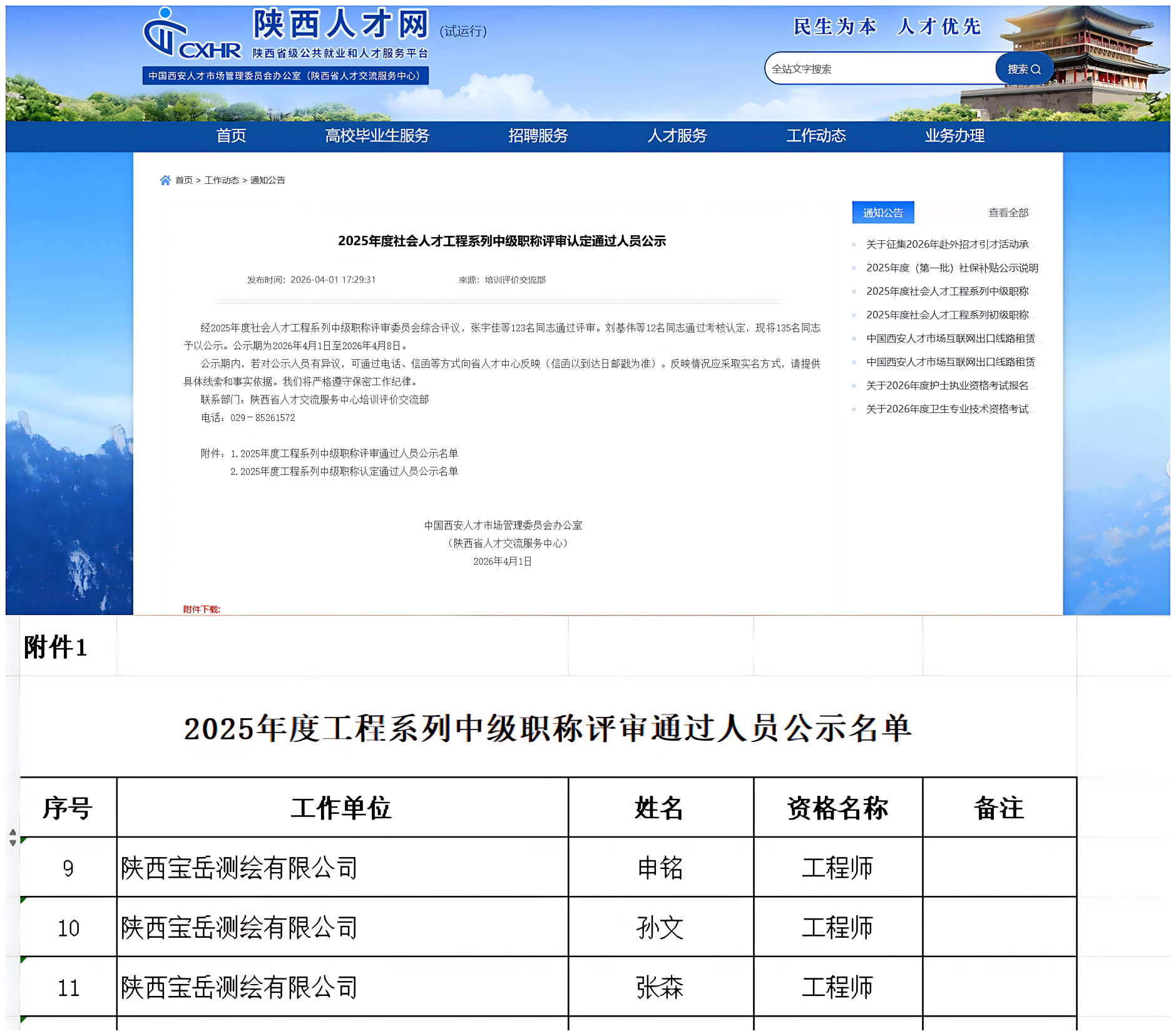The image size is (1176, 1036).
Task: Select the 通知公告 sidebar tab
Action: pyautogui.click(x=882, y=213)
